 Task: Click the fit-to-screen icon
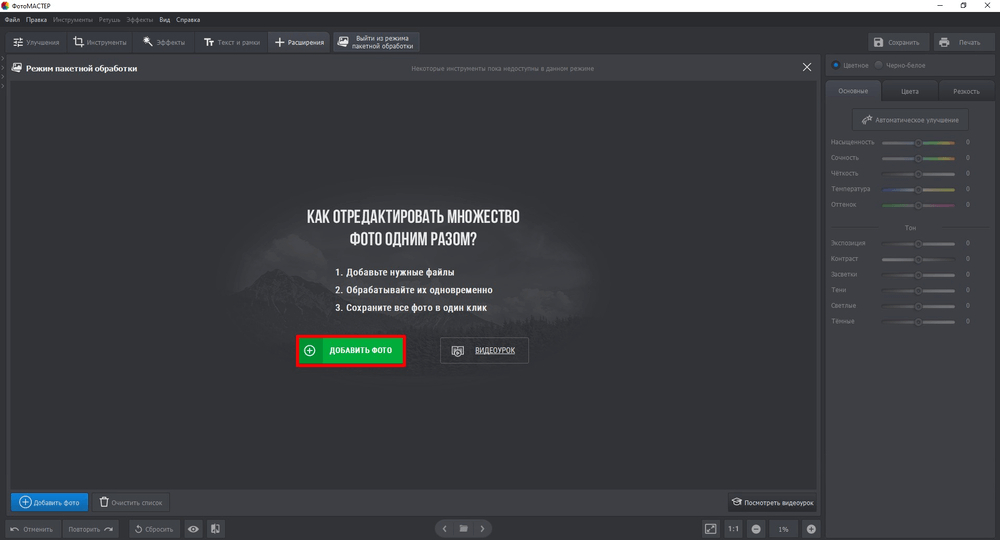coord(710,529)
